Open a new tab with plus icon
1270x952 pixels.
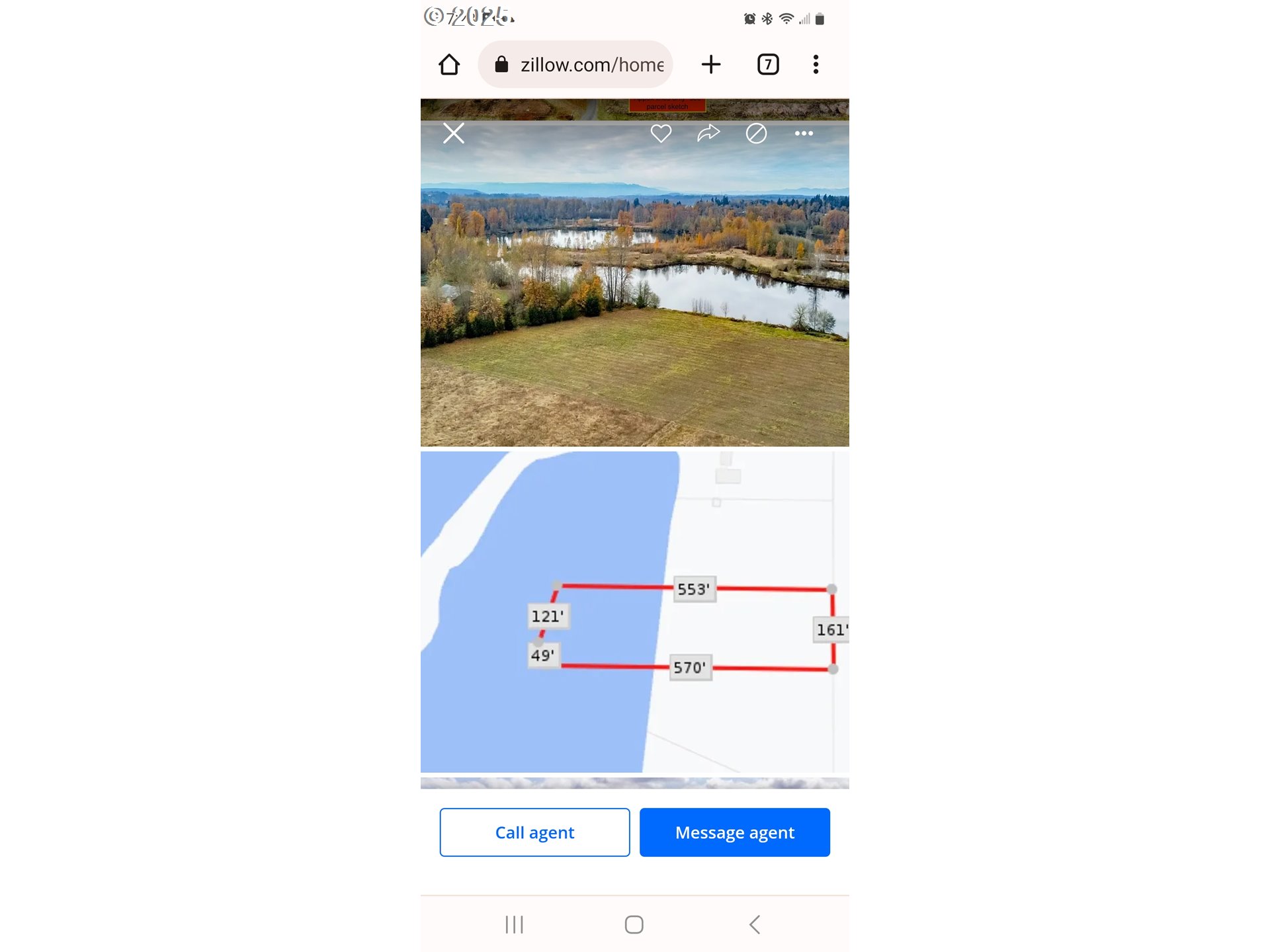point(710,64)
